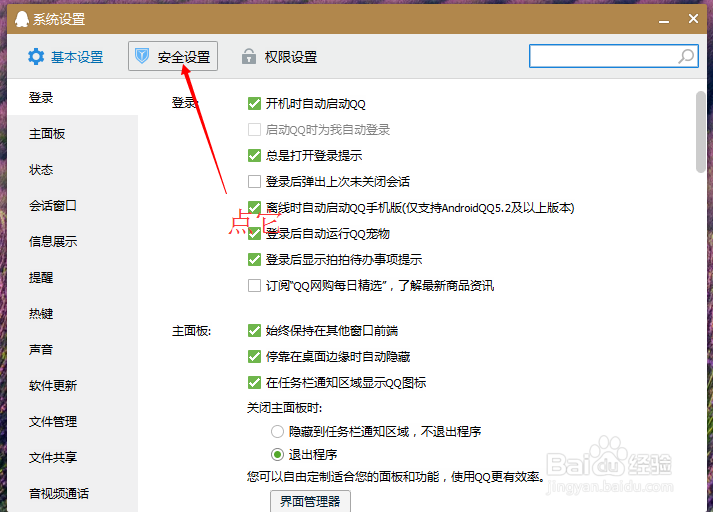This screenshot has height=512, width=713.
Task: Toggle 停靠在桌面边缘时自动隐藏
Action: [254, 356]
